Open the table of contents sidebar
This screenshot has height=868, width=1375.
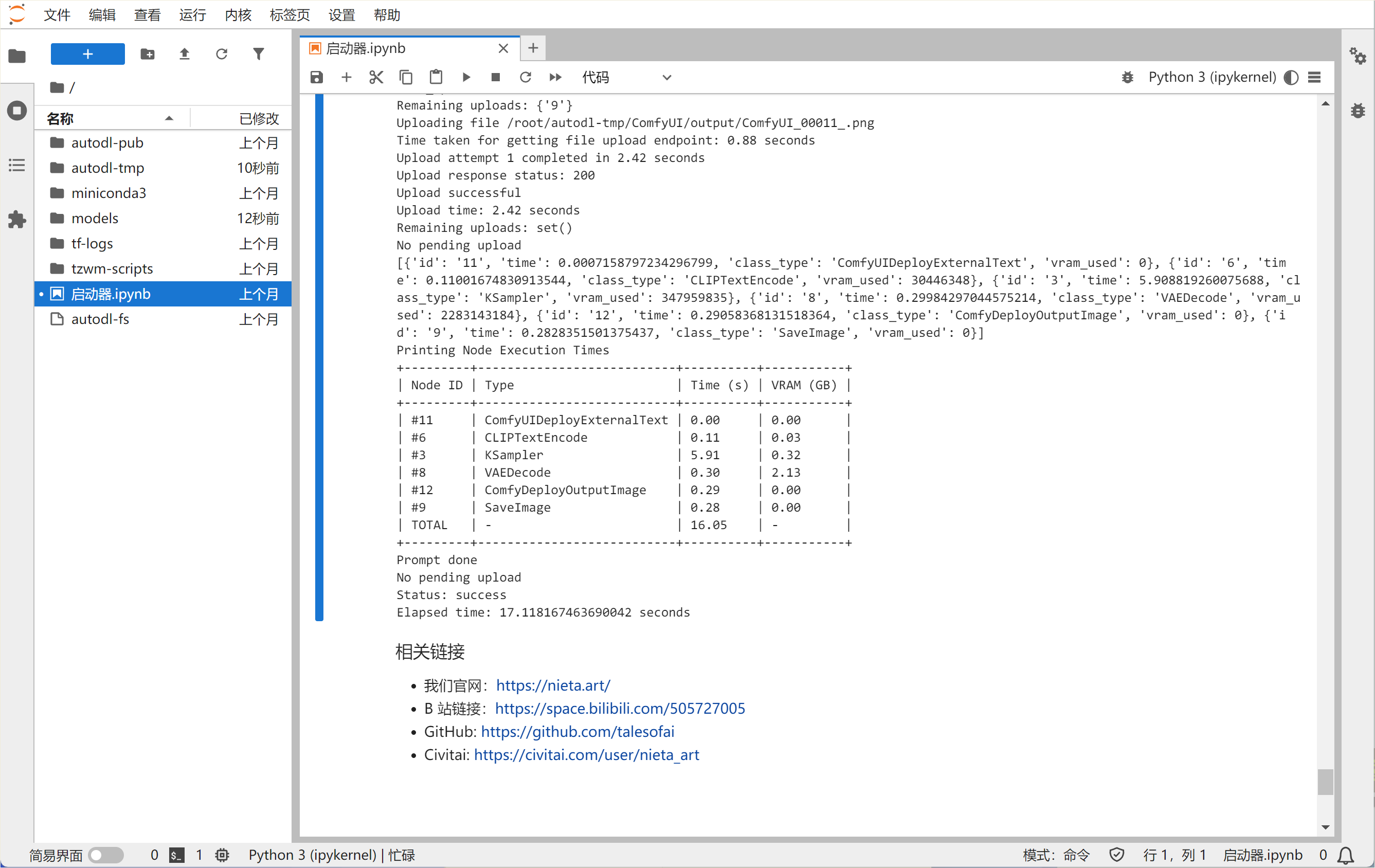(x=17, y=166)
